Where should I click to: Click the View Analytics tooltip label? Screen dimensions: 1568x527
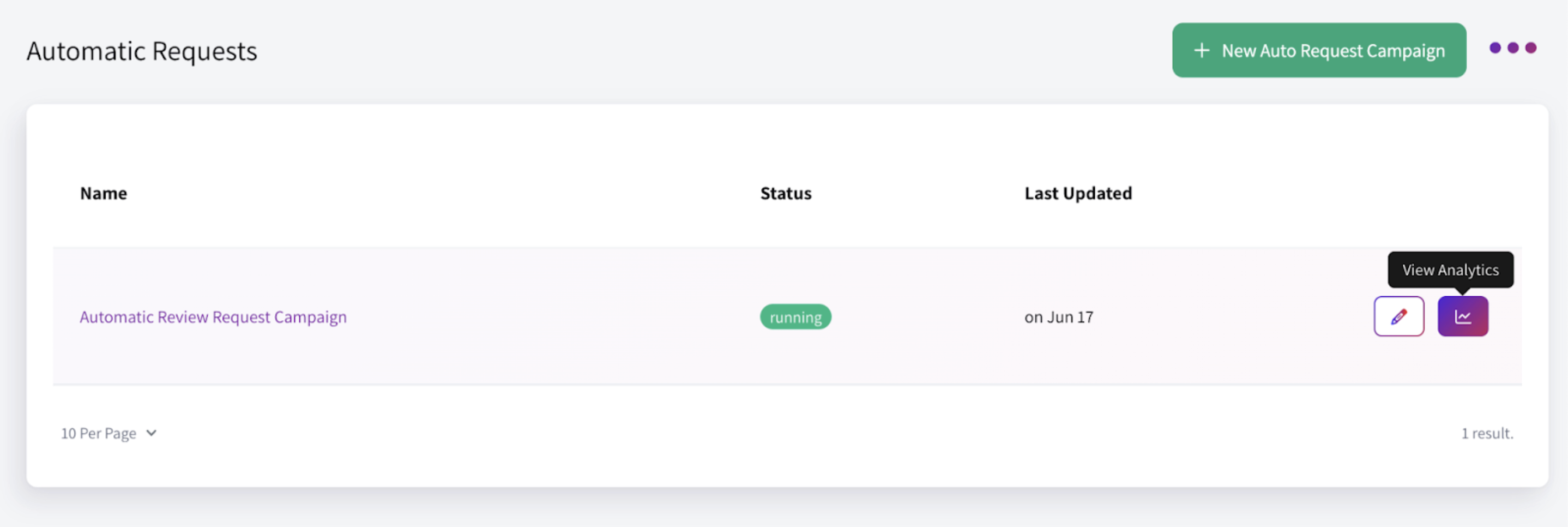tap(1451, 270)
